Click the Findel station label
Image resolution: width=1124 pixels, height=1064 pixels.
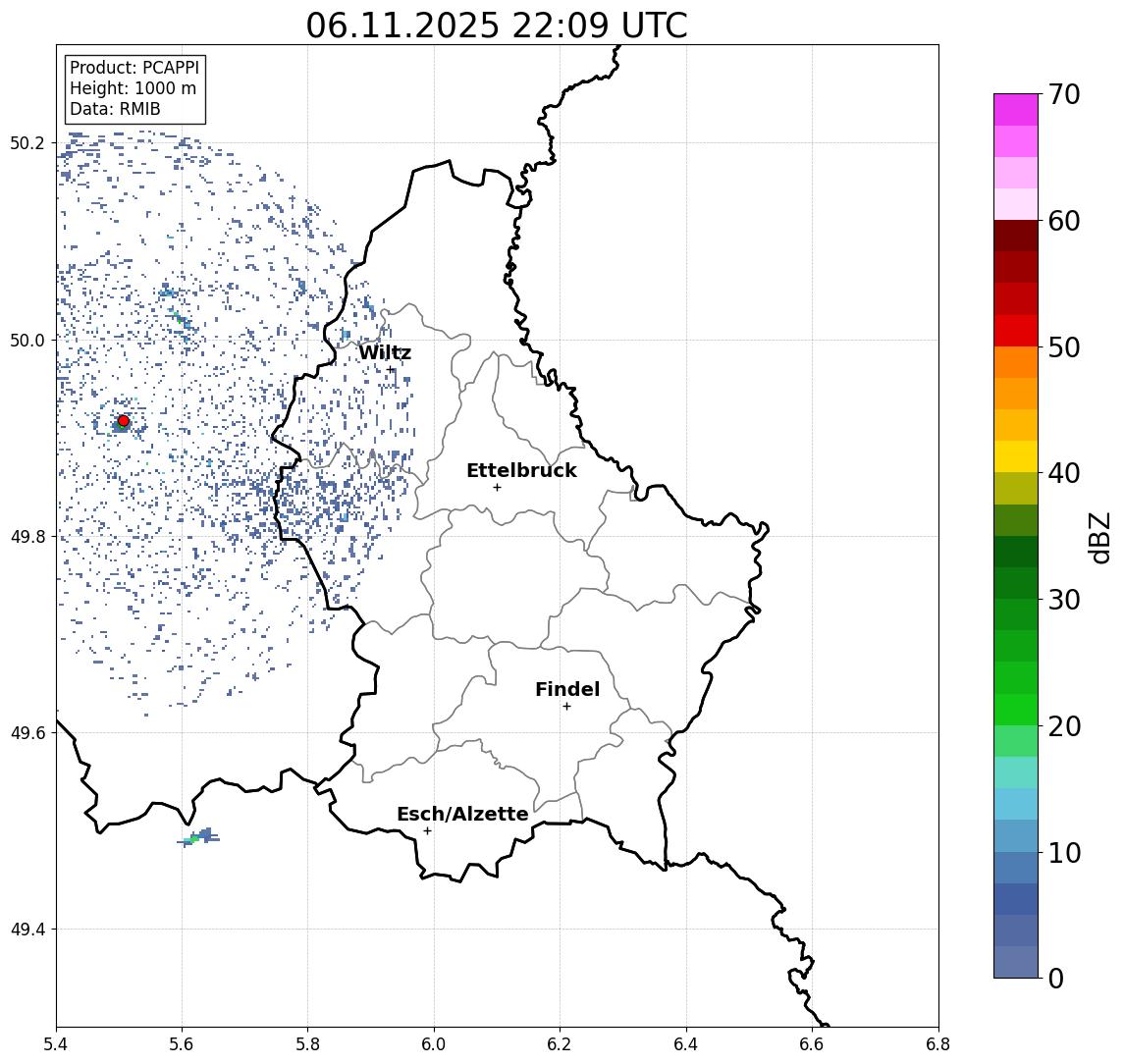567,689
